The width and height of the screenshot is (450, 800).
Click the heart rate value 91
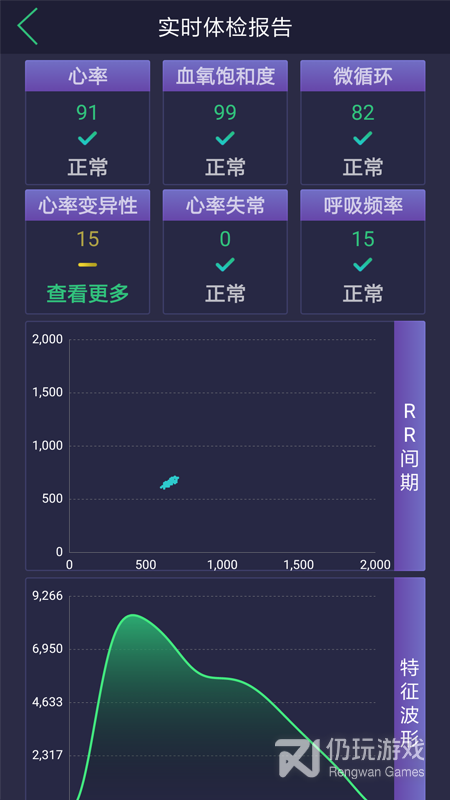tap(87, 113)
